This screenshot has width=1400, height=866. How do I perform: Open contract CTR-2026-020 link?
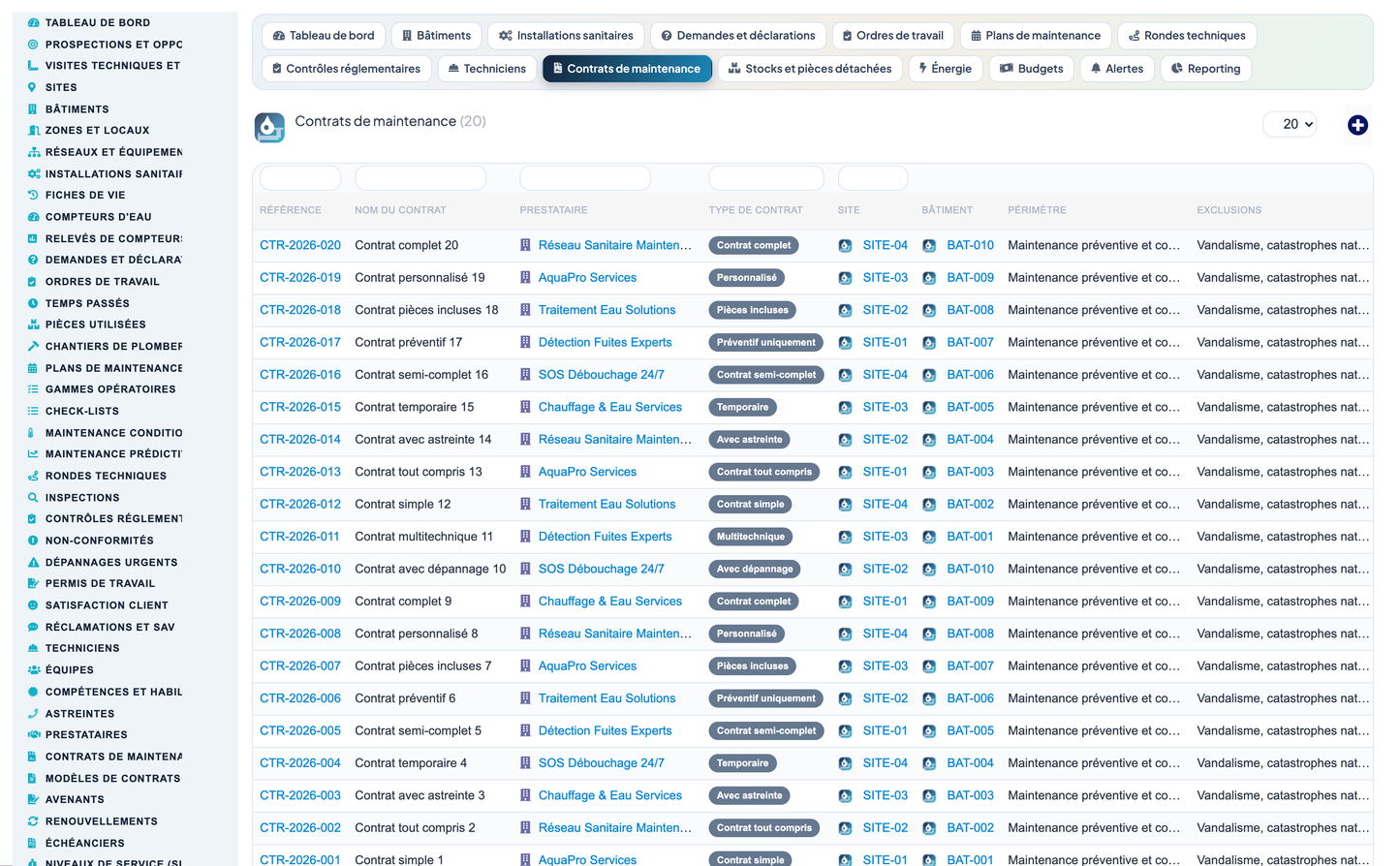tap(300, 245)
